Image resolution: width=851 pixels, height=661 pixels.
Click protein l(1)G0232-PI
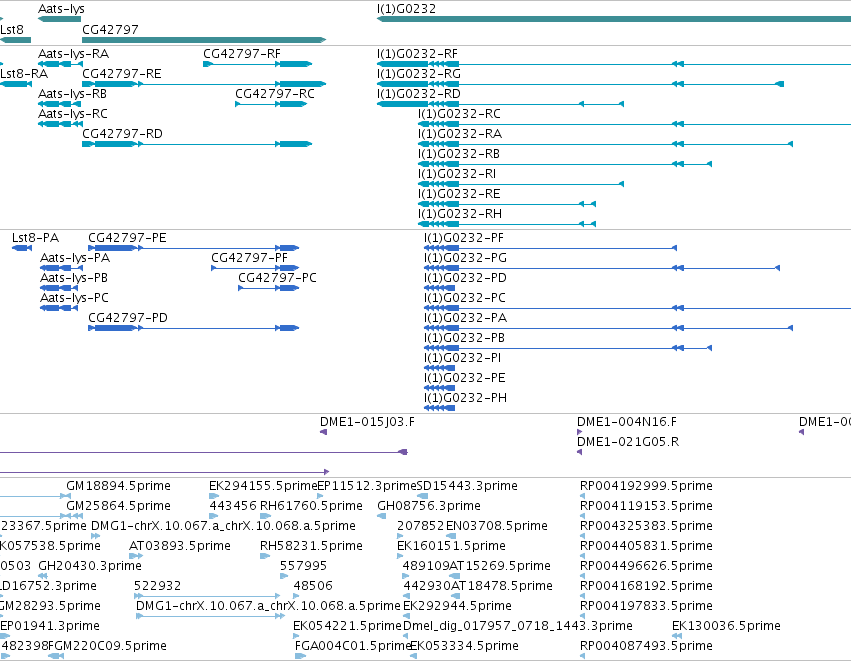click(x=440, y=368)
